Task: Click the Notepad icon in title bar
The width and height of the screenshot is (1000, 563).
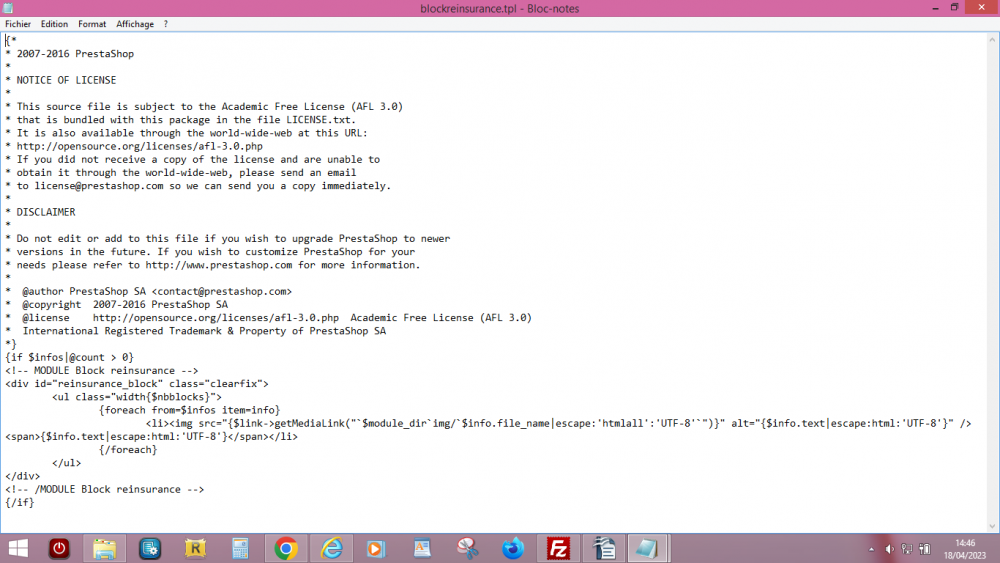Action: [x=8, y=8]
